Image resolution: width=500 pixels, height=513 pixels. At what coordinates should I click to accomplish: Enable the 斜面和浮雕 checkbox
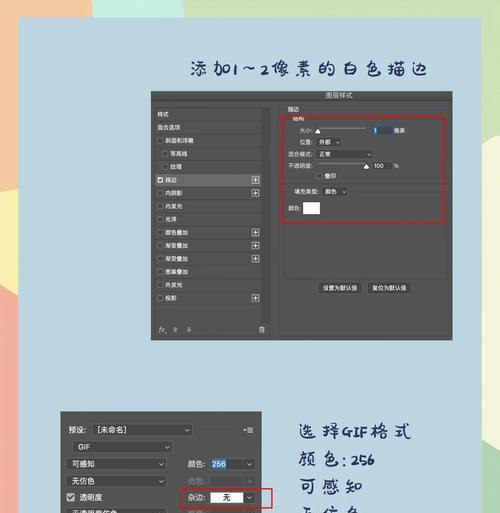click(160, 140)
